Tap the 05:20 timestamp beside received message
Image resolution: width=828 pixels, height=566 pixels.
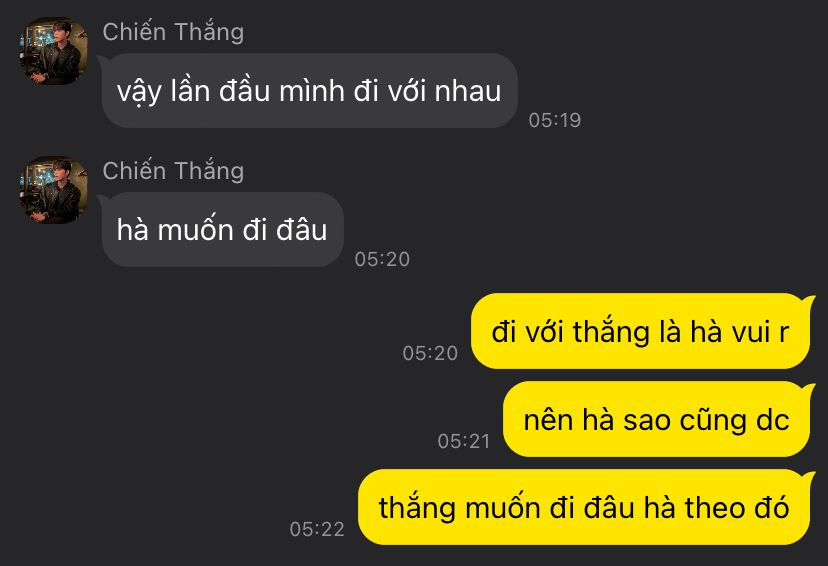(382, 259)
